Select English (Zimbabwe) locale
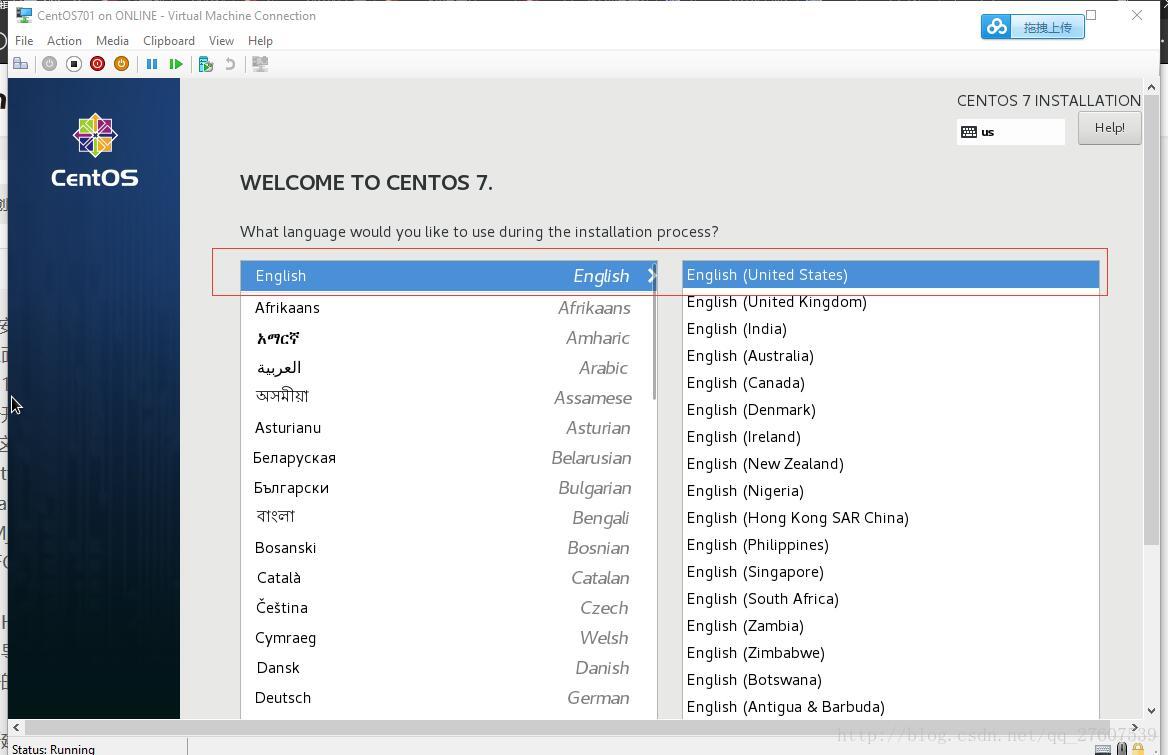Screen dimensions: 1168x755 [x=890, y=652]
